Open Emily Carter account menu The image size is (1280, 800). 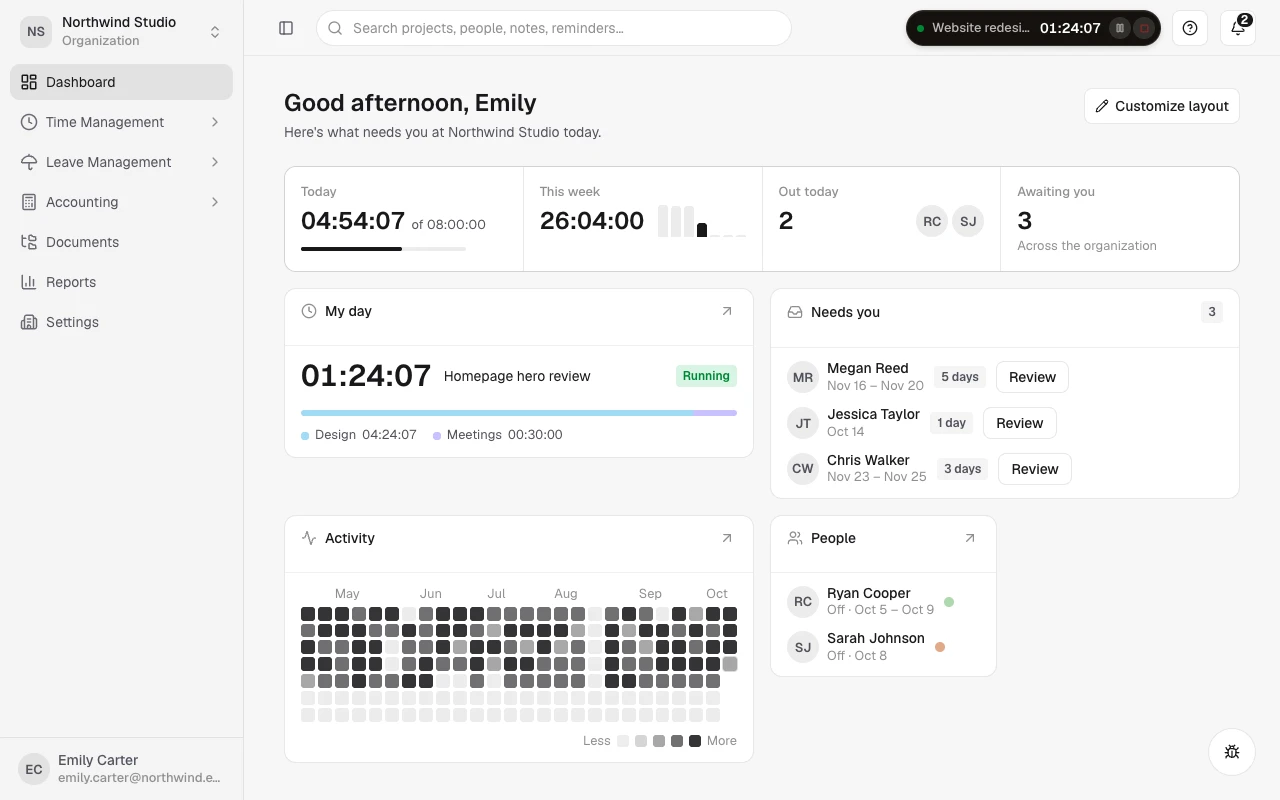(122, 768)
